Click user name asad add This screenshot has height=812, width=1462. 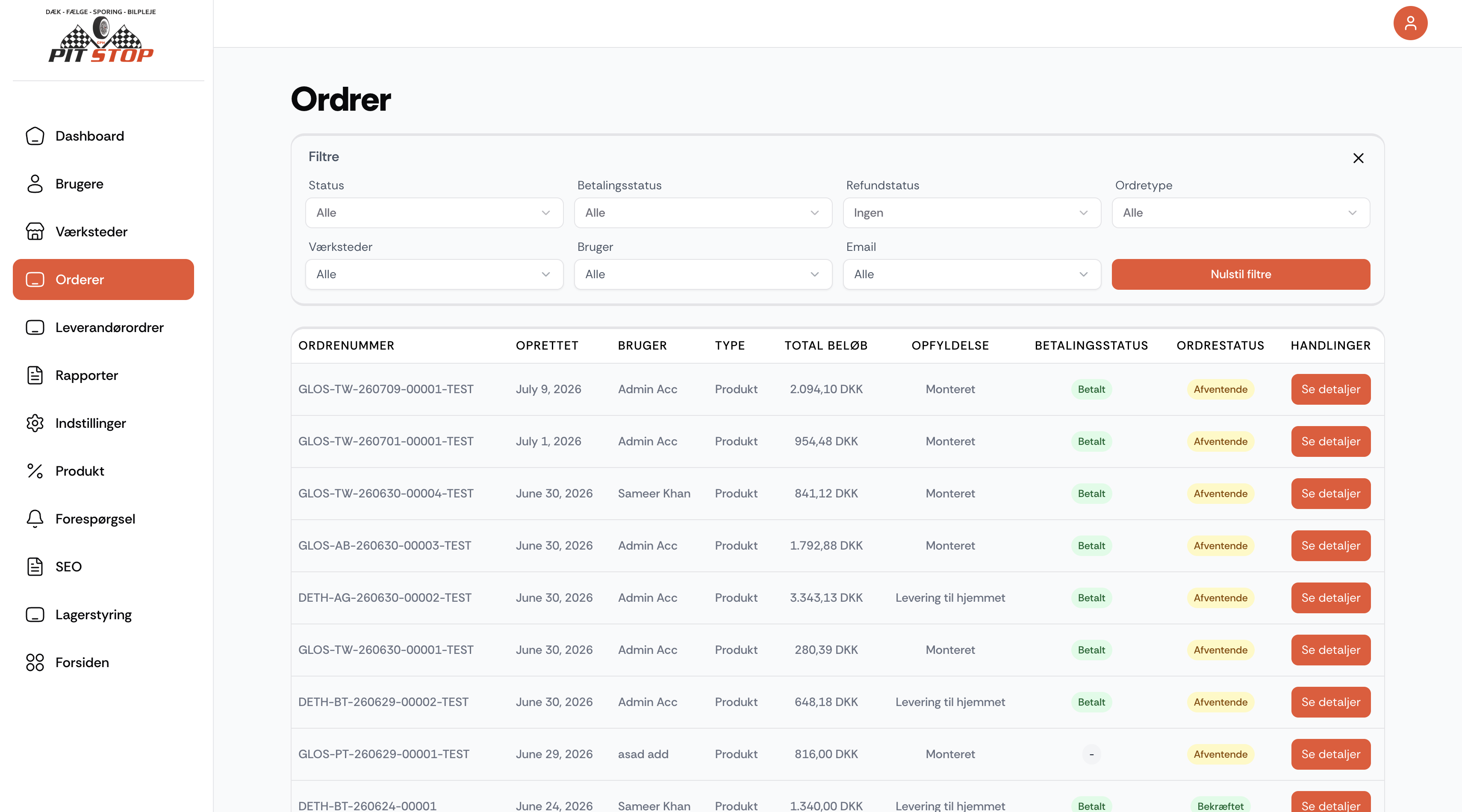(643, 754)
